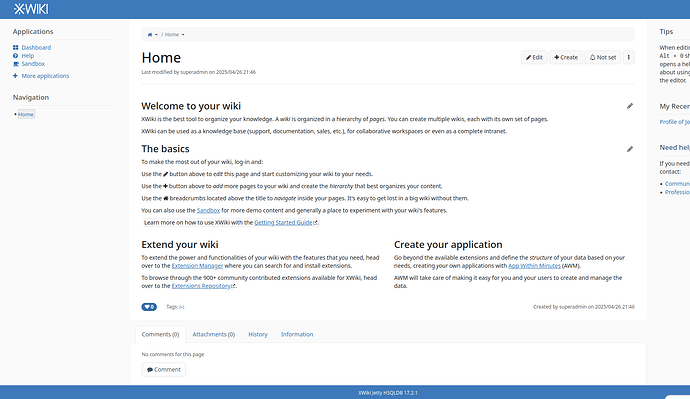Click the Create page button
This screenshot has height=399, width=690.
[x=566, y=57]
